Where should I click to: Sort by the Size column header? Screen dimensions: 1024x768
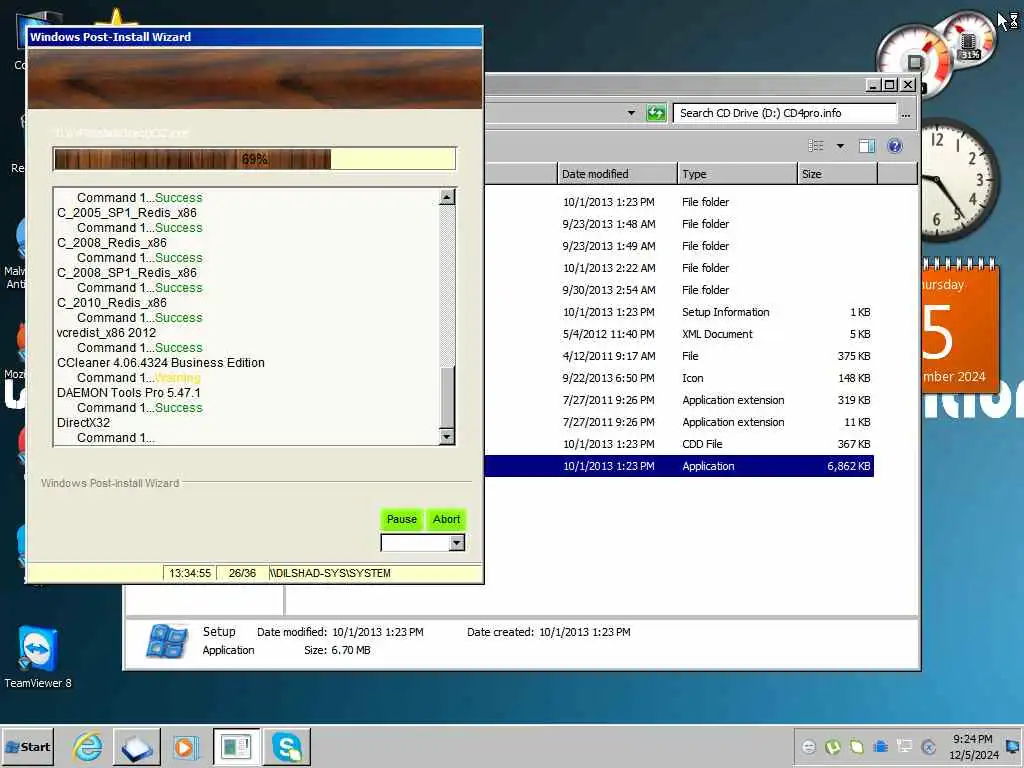click(837, 174)
